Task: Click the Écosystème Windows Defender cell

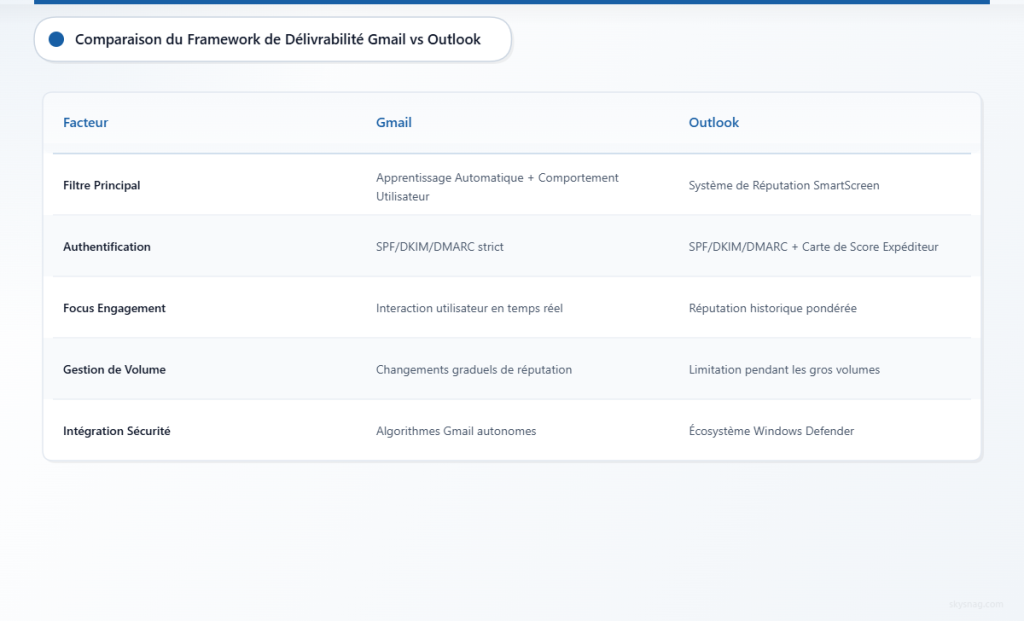Action: click(770, 431)
